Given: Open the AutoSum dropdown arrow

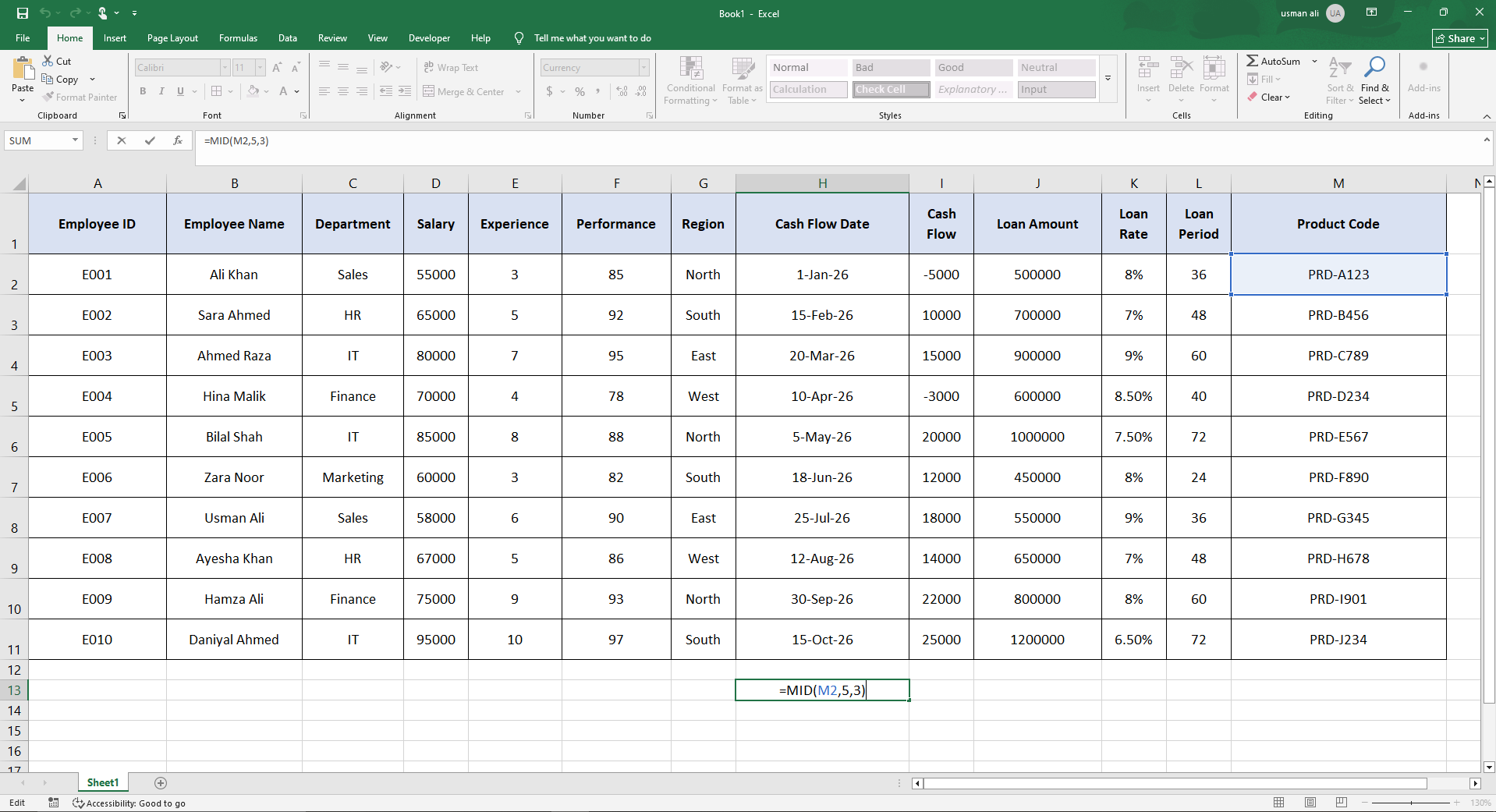Looking at the screenshot, I should coord(1314,61).
